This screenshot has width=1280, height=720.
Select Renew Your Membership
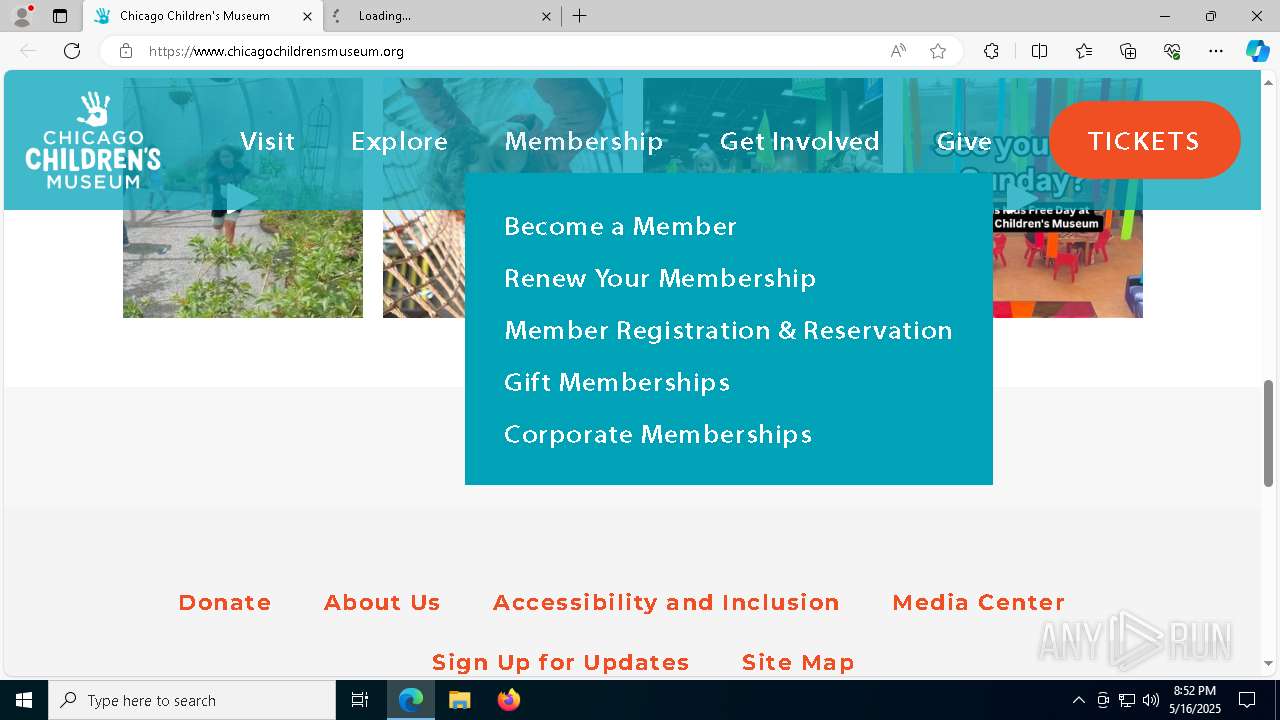click(660, 279)
